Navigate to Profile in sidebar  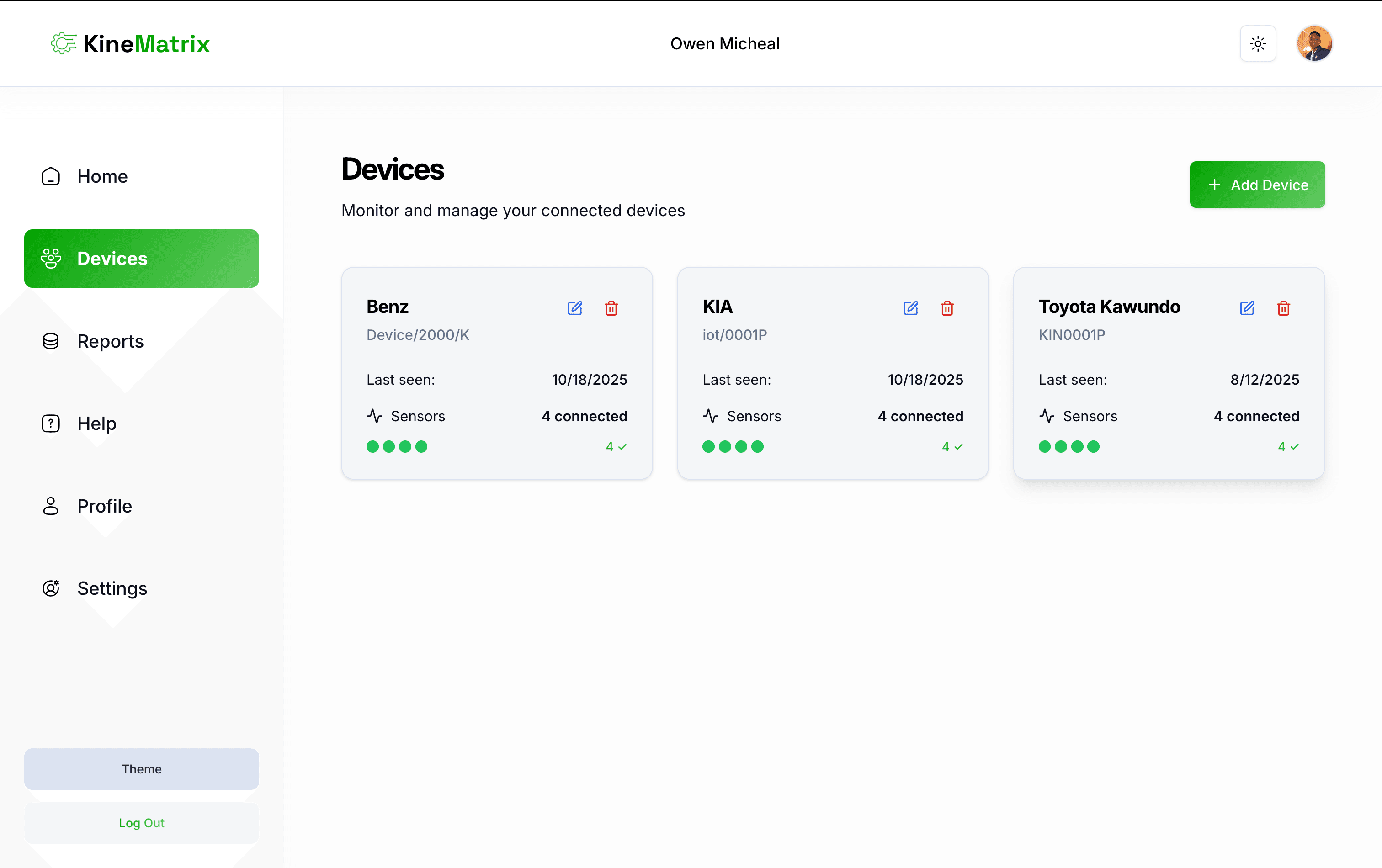[x=105, y=506]
